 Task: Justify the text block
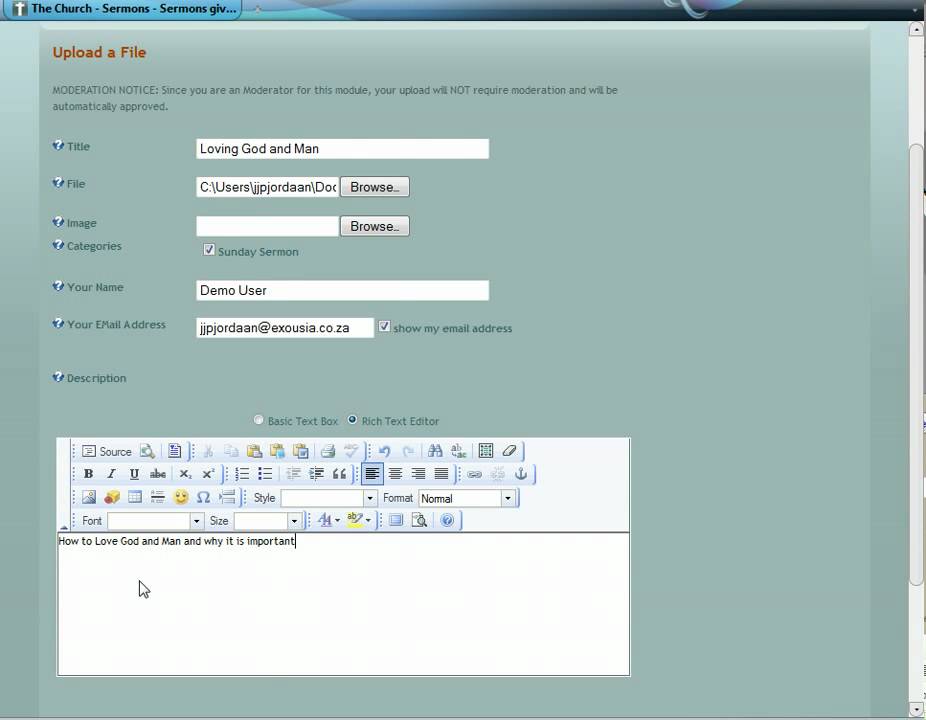(x=441, y=474)
